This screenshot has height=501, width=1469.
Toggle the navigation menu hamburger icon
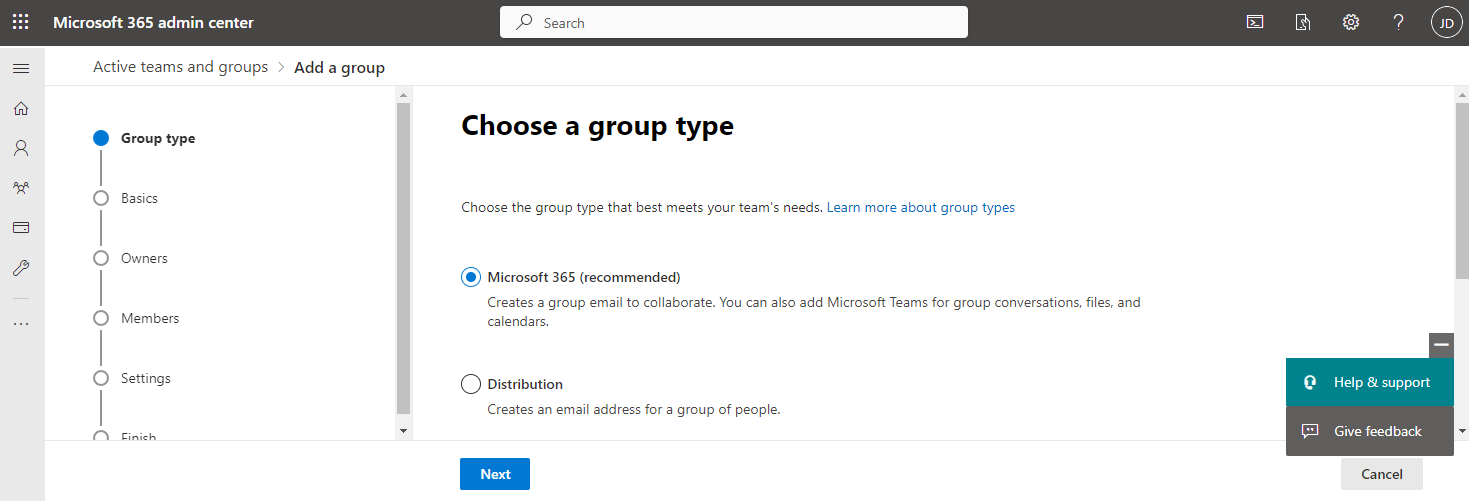coord(21,68)
